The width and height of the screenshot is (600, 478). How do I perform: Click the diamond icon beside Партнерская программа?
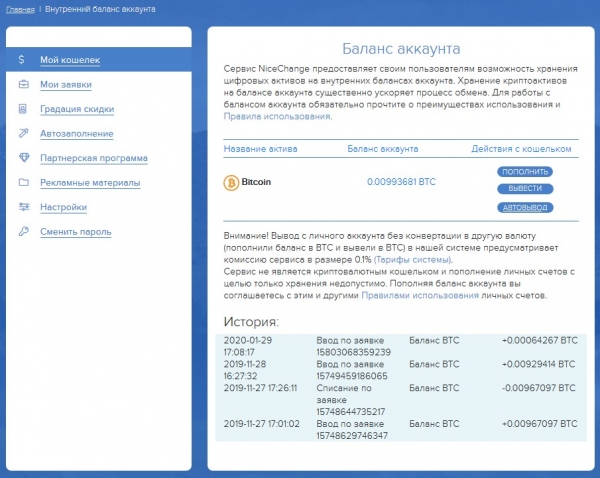24,158
